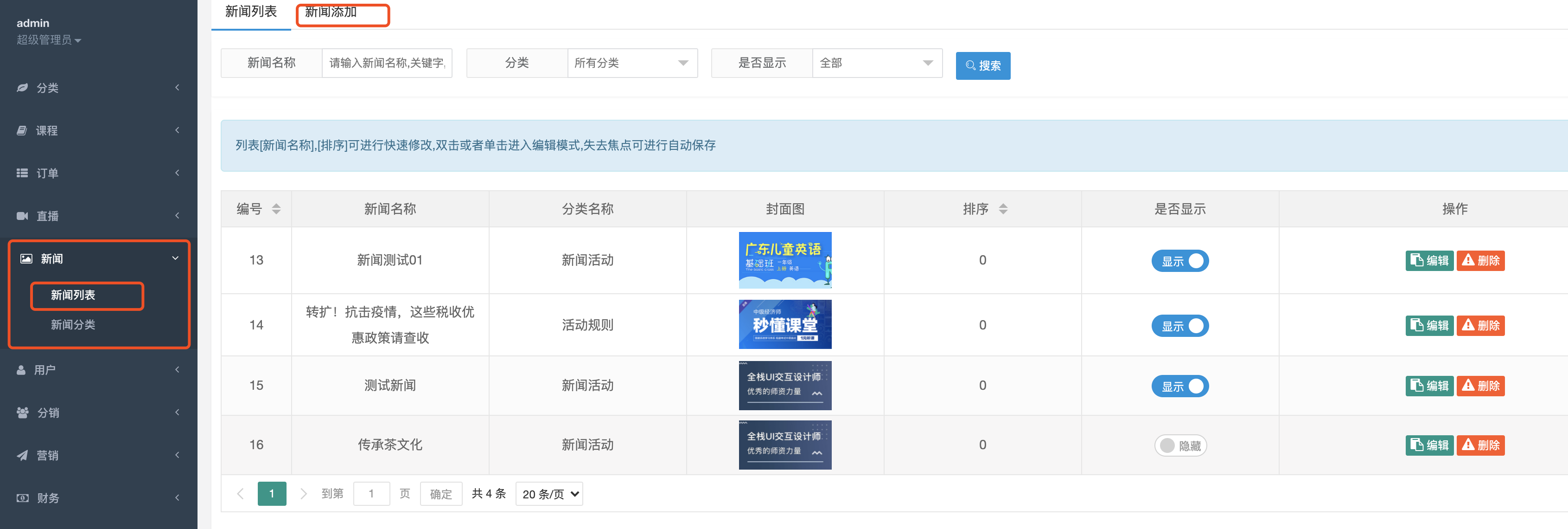
Task: Click 排序 value 0 for 新闻测试01
Action: point(982,260)
